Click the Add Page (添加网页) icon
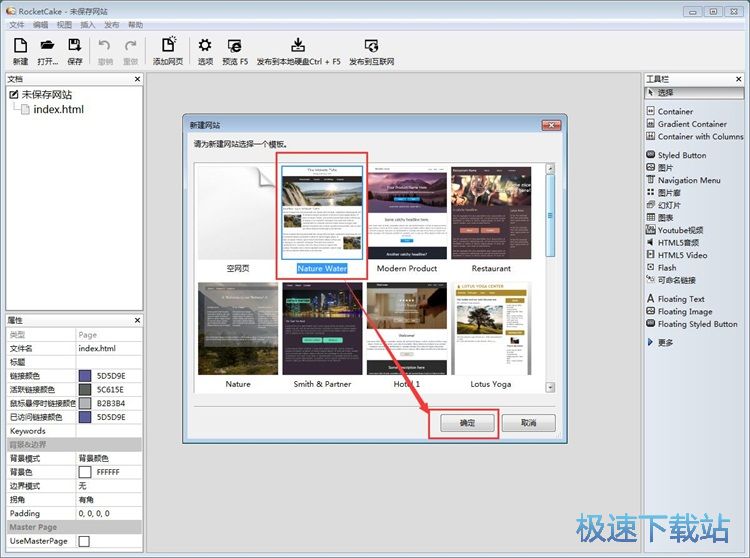Image resolution: width=750 pixels, height=558 pixels. (x=168, y=46)
